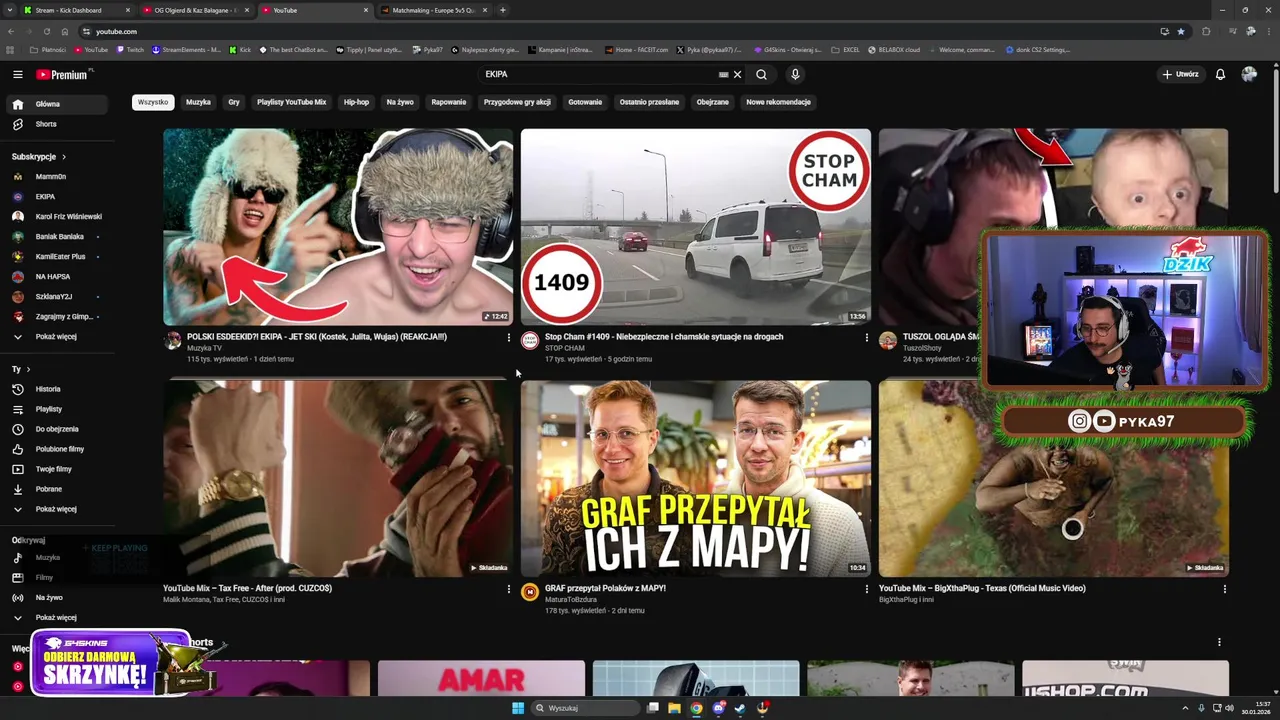Clear the search box with the X icon
The image size is (1280, 720).
pyautogui.click(x=737, y=74)
